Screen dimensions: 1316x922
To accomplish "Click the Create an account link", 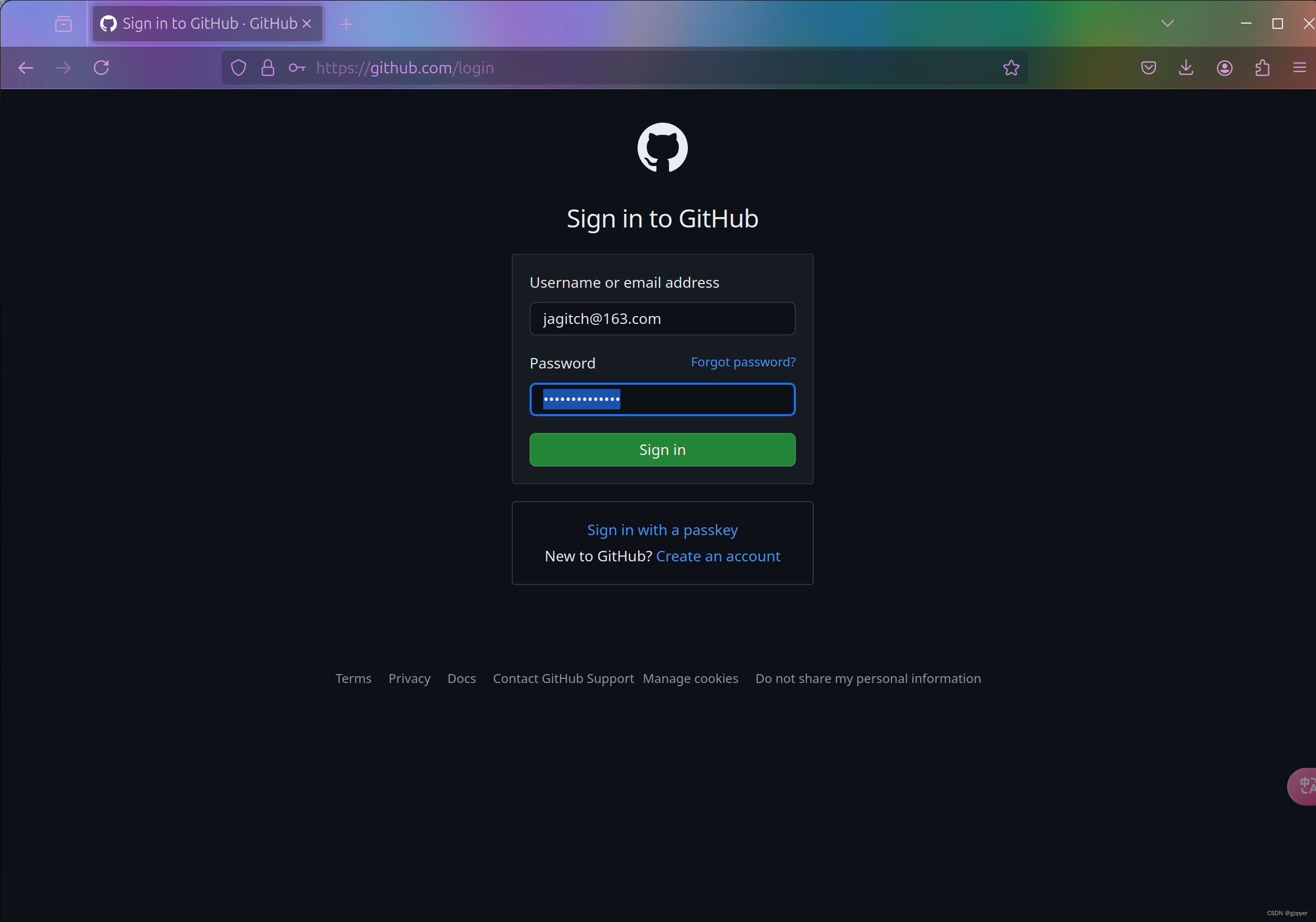I will tap(718, 557).
